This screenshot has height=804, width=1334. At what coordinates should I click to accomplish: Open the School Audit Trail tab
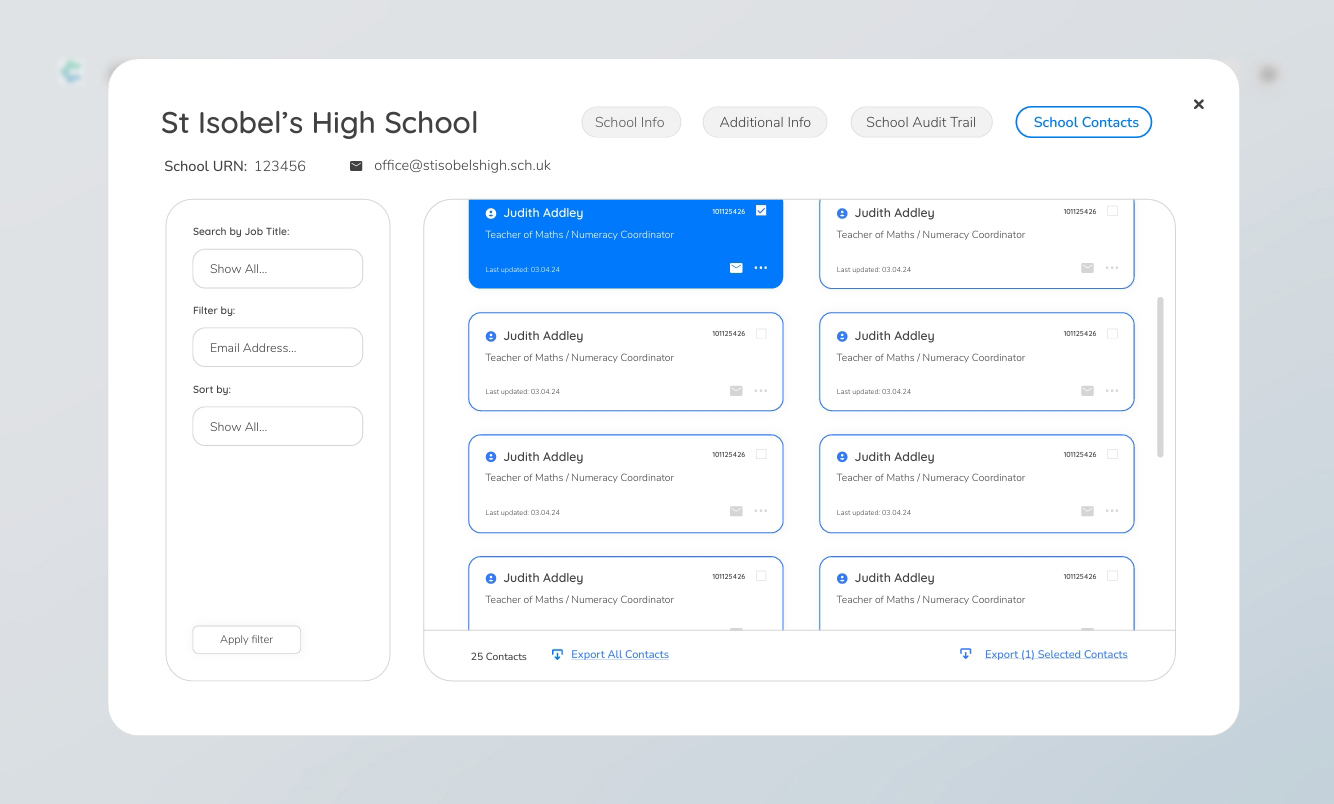click(x=920, y=122)
